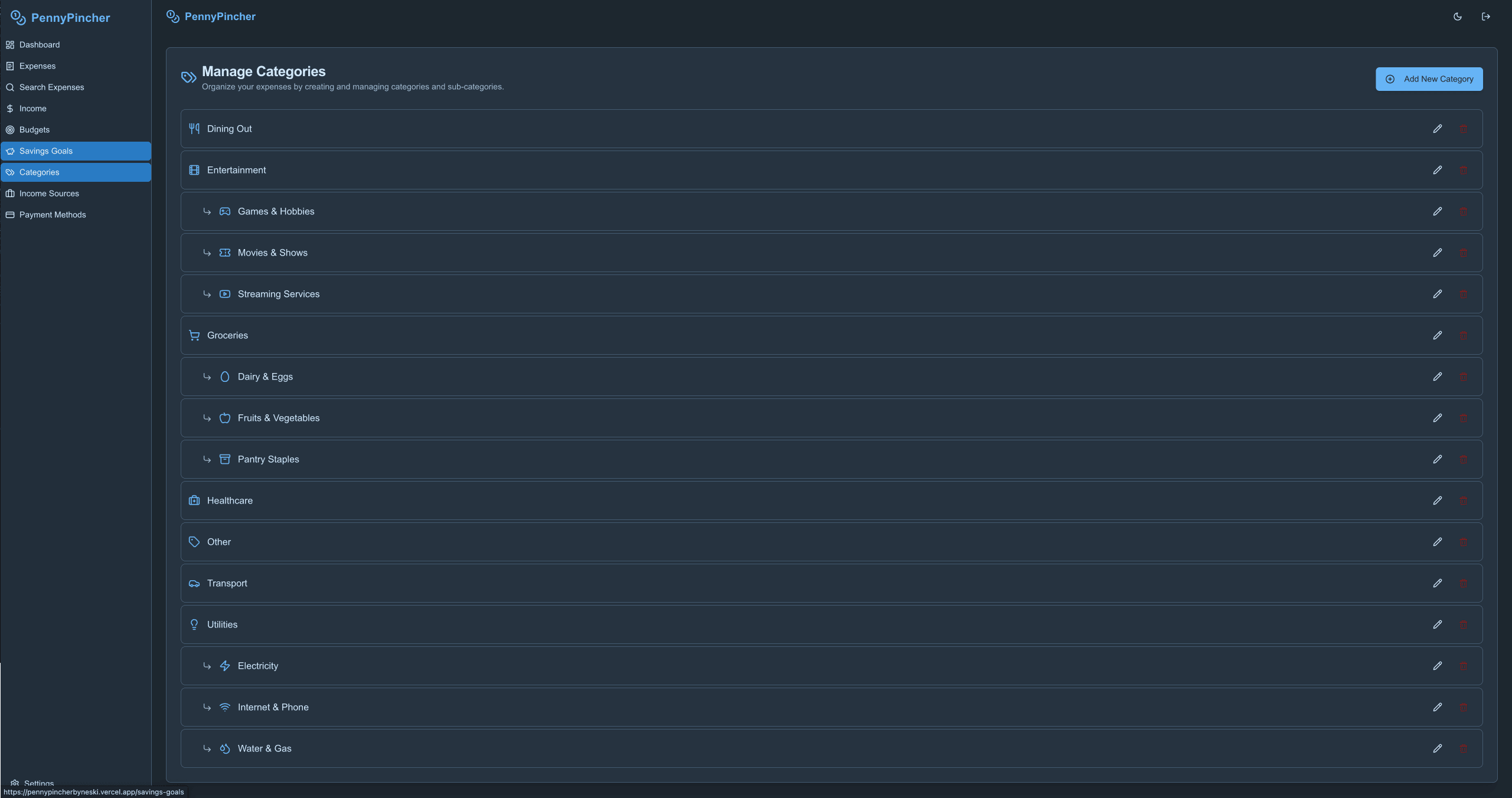Open Search Expenses in sidebar
Screen dimensions: 1512x798
coord(51,87)
